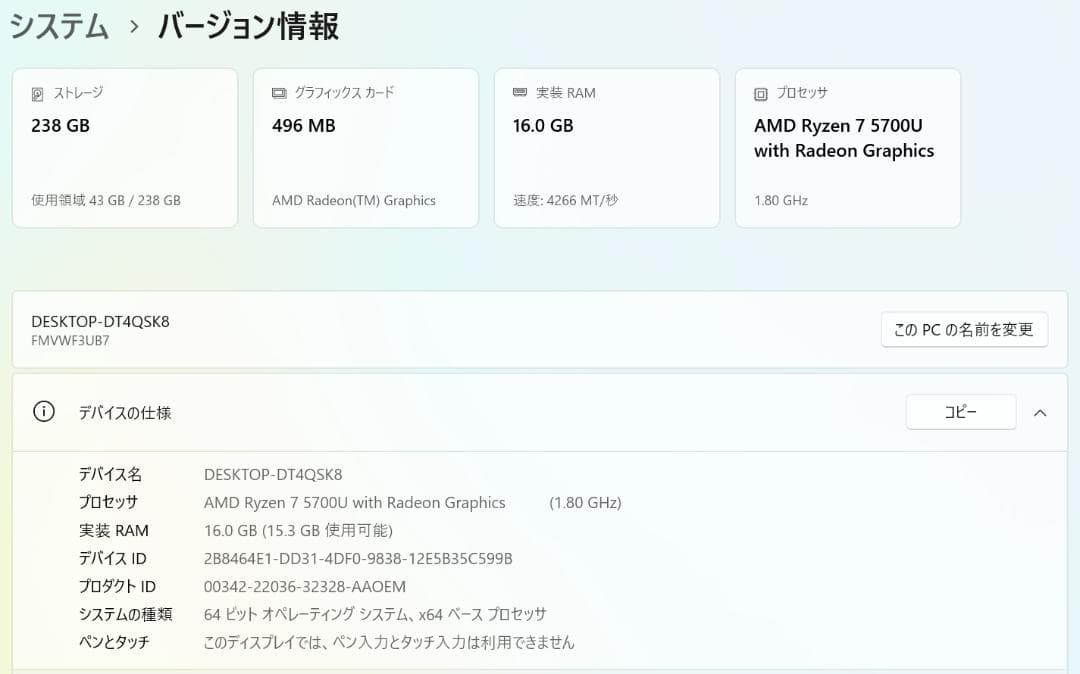Select the FMVWF3UB7 model label

click(x=97, y=340)
